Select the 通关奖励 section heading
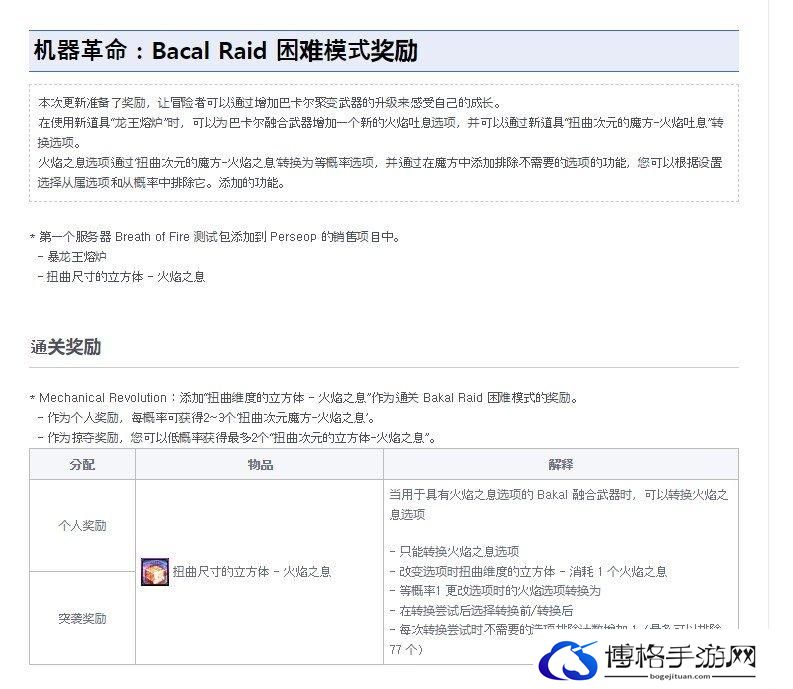 tap(66, 348)
